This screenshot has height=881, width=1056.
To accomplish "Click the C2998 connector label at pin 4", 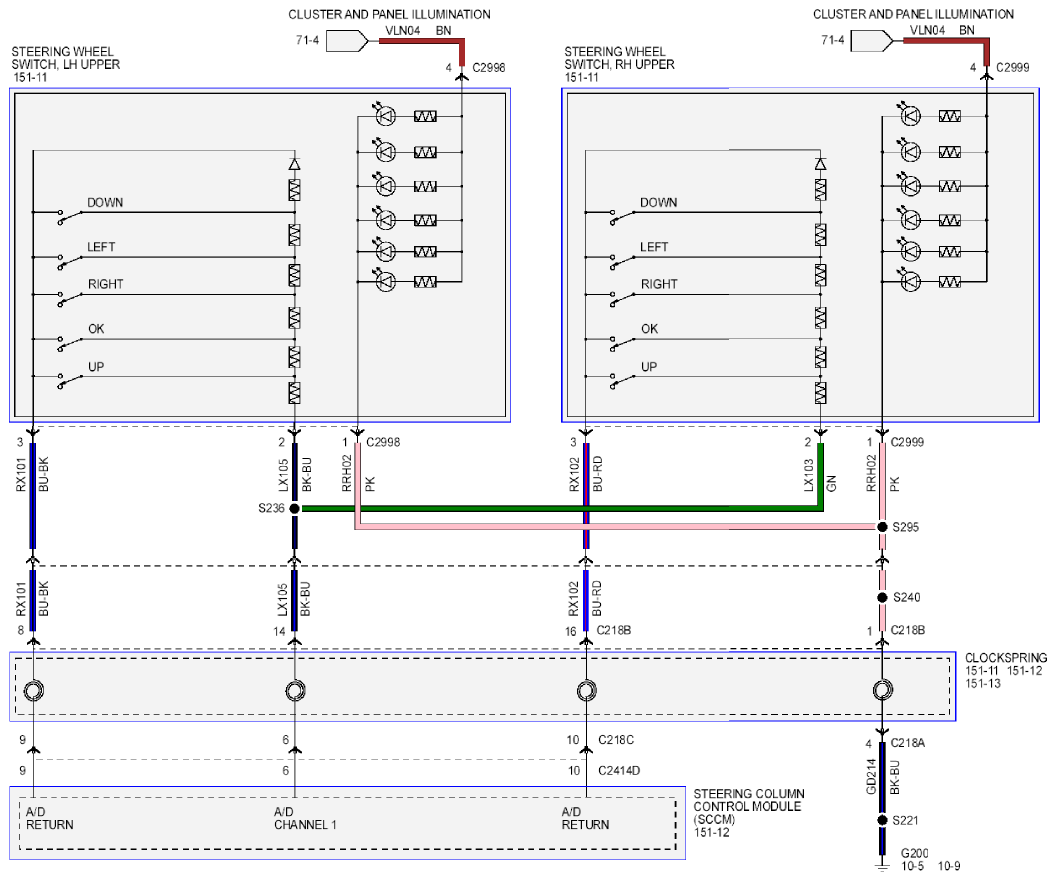I will [488, 68].
